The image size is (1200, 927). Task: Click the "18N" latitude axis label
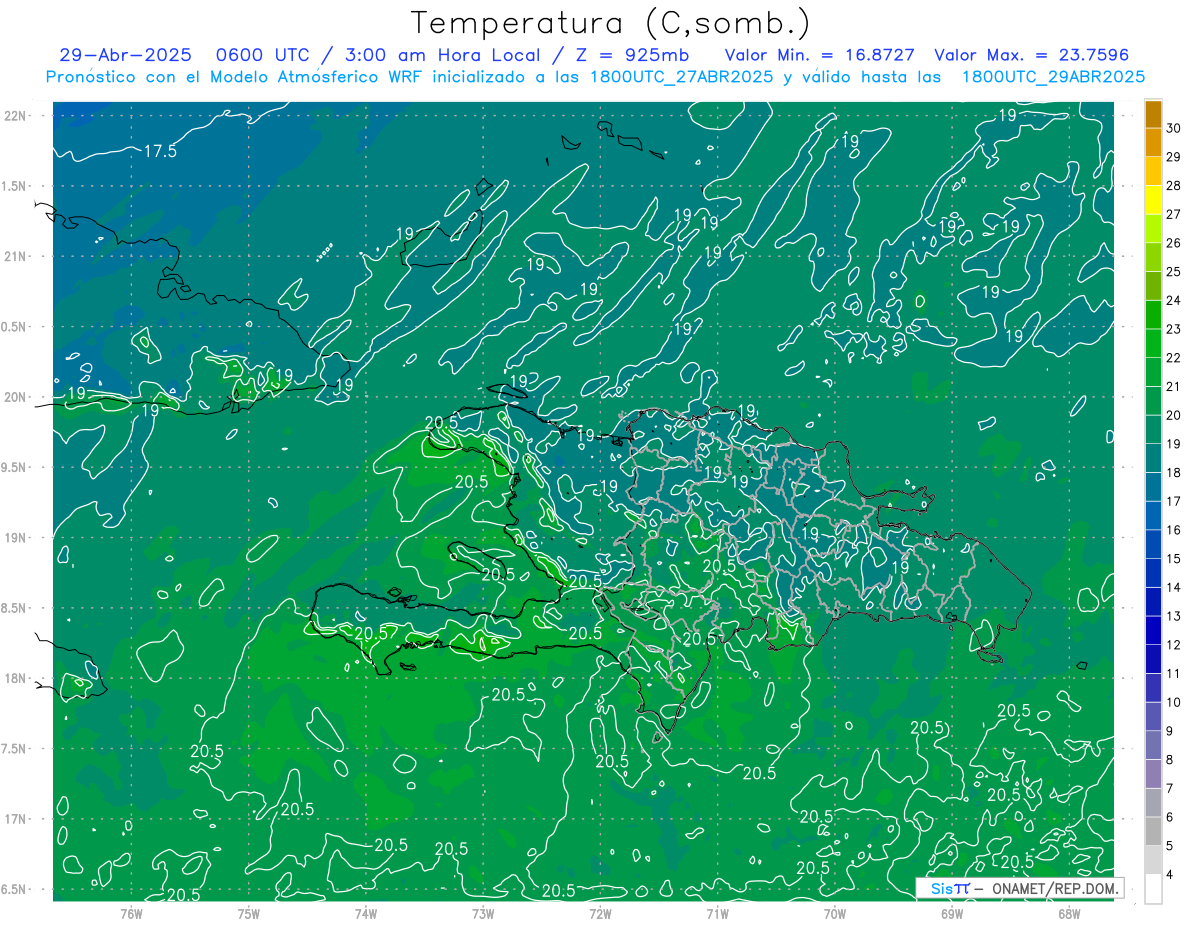click(17, 678)
